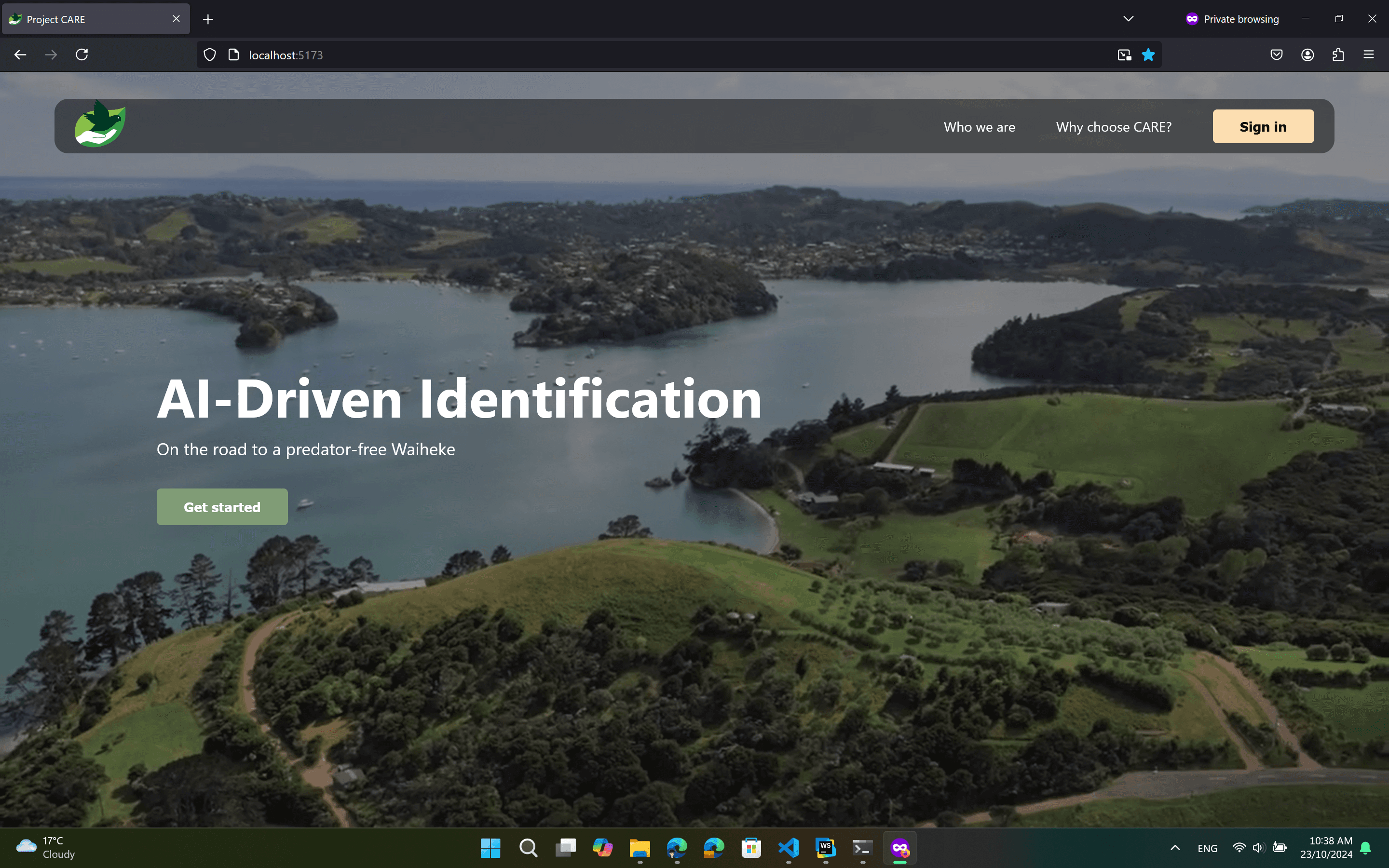This screenshot has width=1389, height=868.
Task: Open Visual Studio Code from the taskbar
Action: [788, 848]
